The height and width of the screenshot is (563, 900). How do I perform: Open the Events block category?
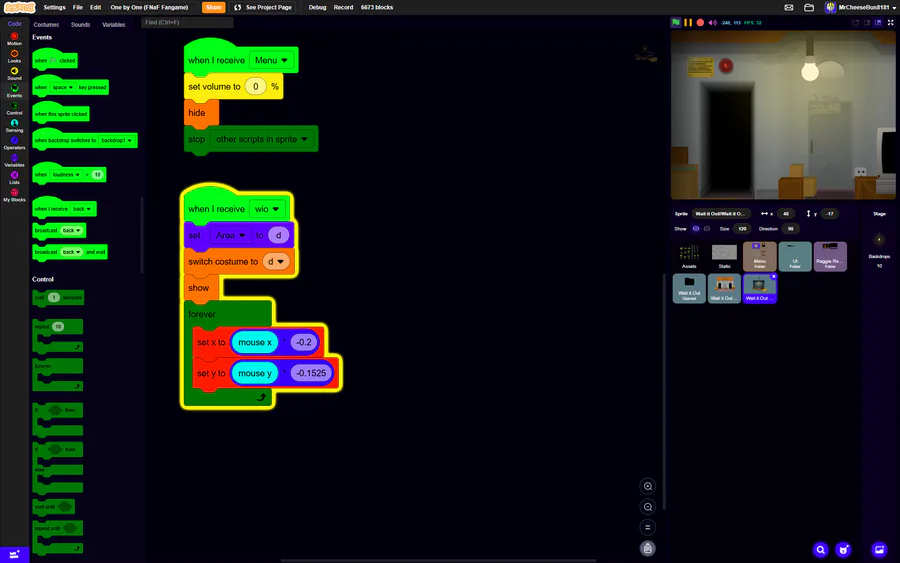tap(14, 91)
